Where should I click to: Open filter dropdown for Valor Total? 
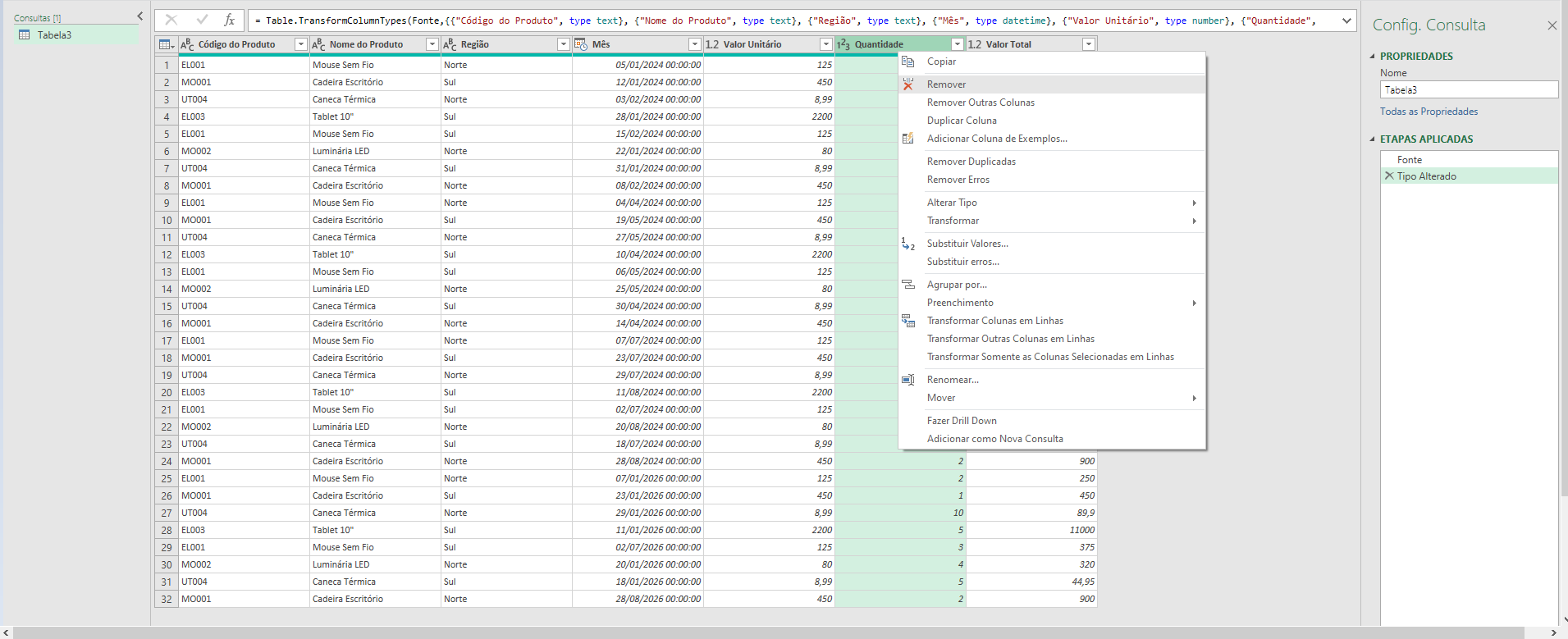1089,44
